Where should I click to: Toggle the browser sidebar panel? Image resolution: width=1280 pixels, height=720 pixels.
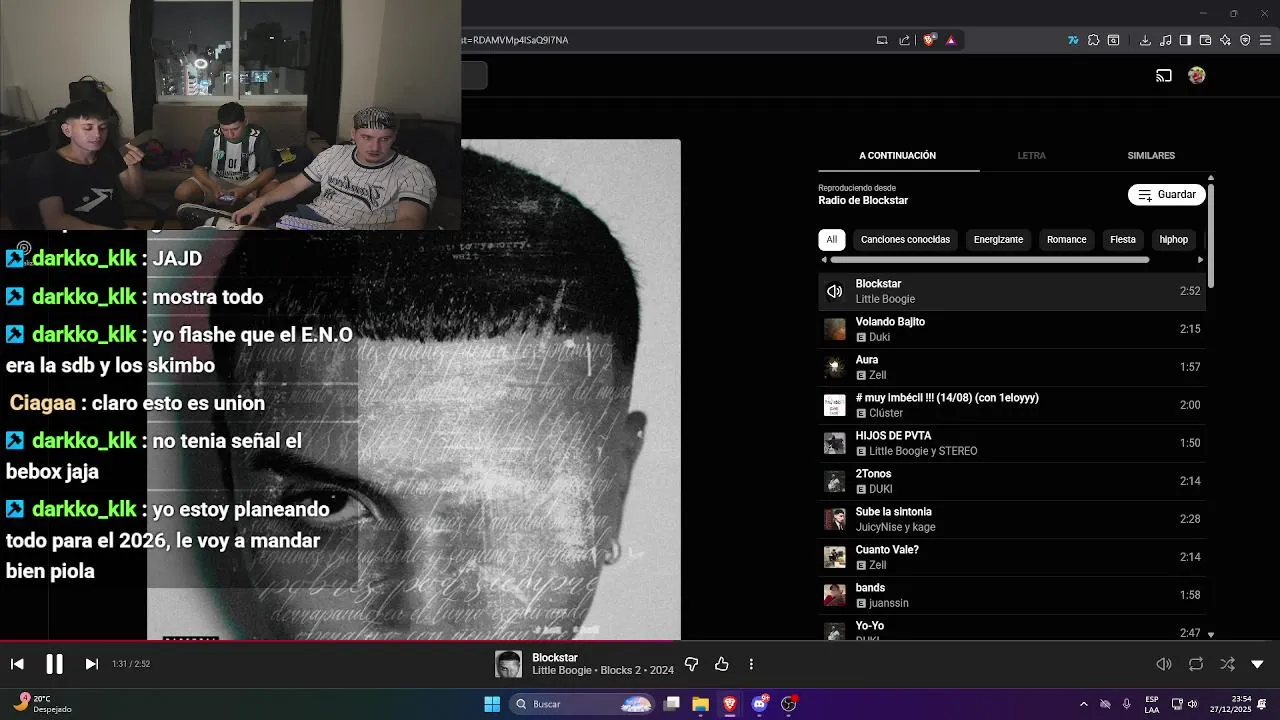click(x=1185, y=40)
